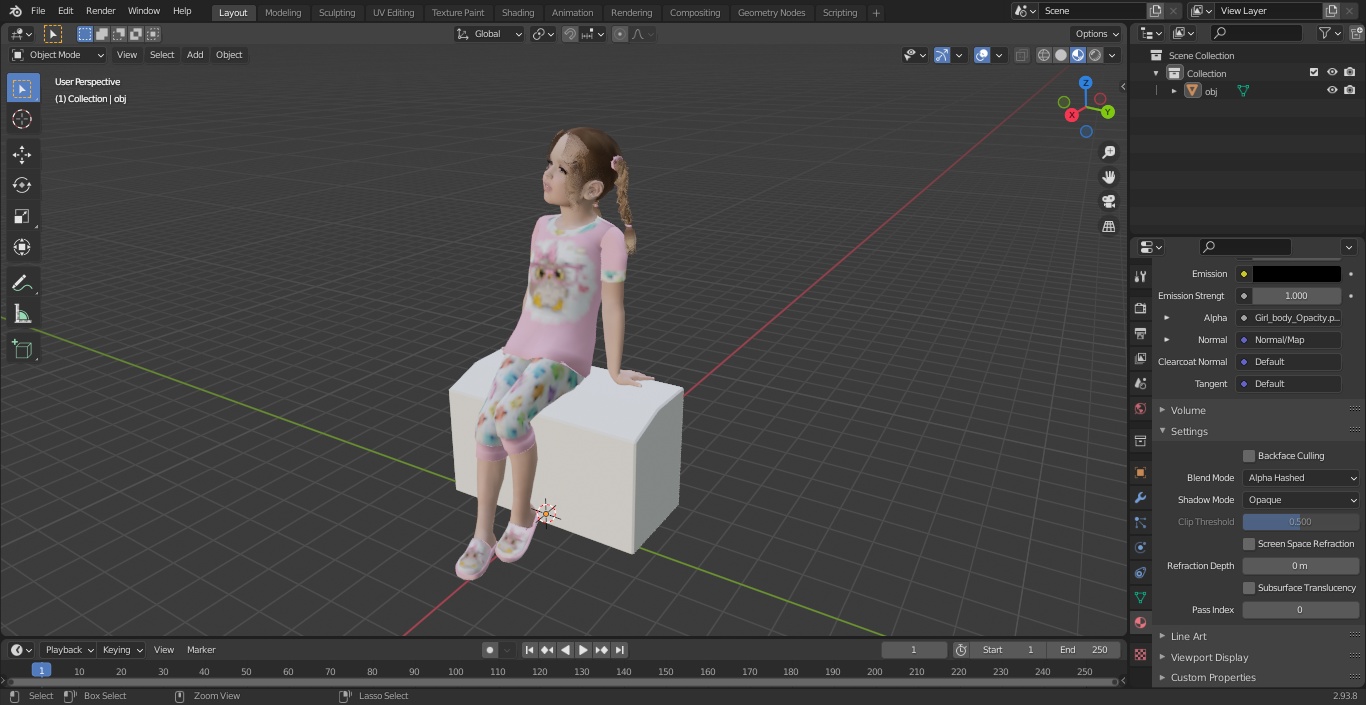Click the black Emission color swatch

pos(1297,274)
